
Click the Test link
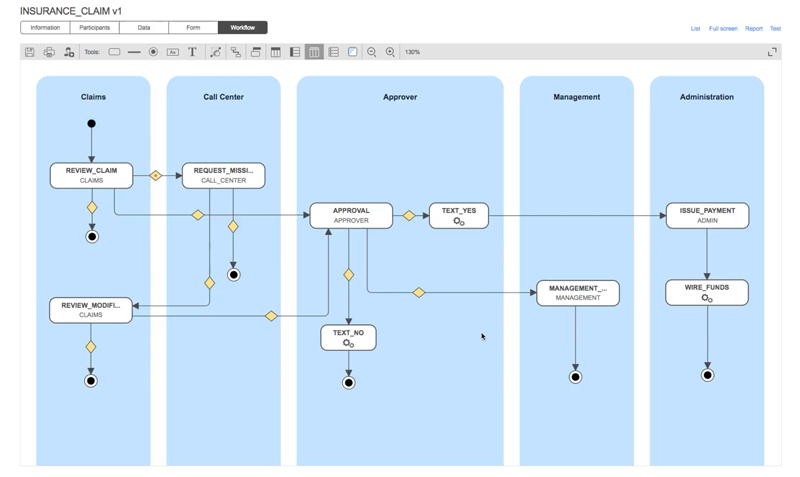(776, 29)
